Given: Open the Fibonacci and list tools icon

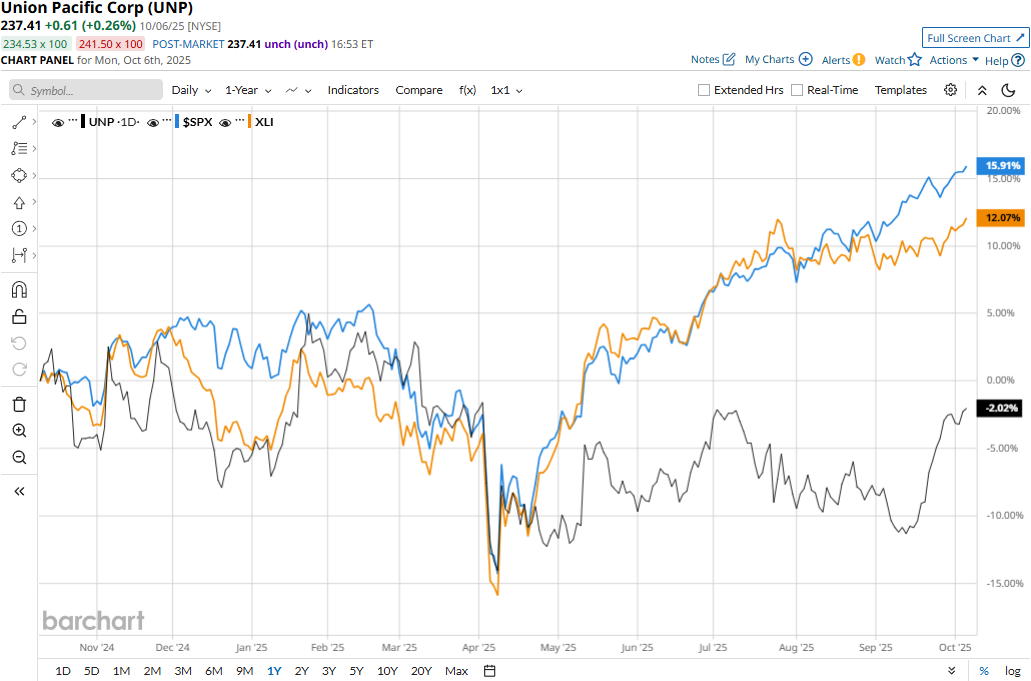Looking at the screenshot, I should pos(19,149).
